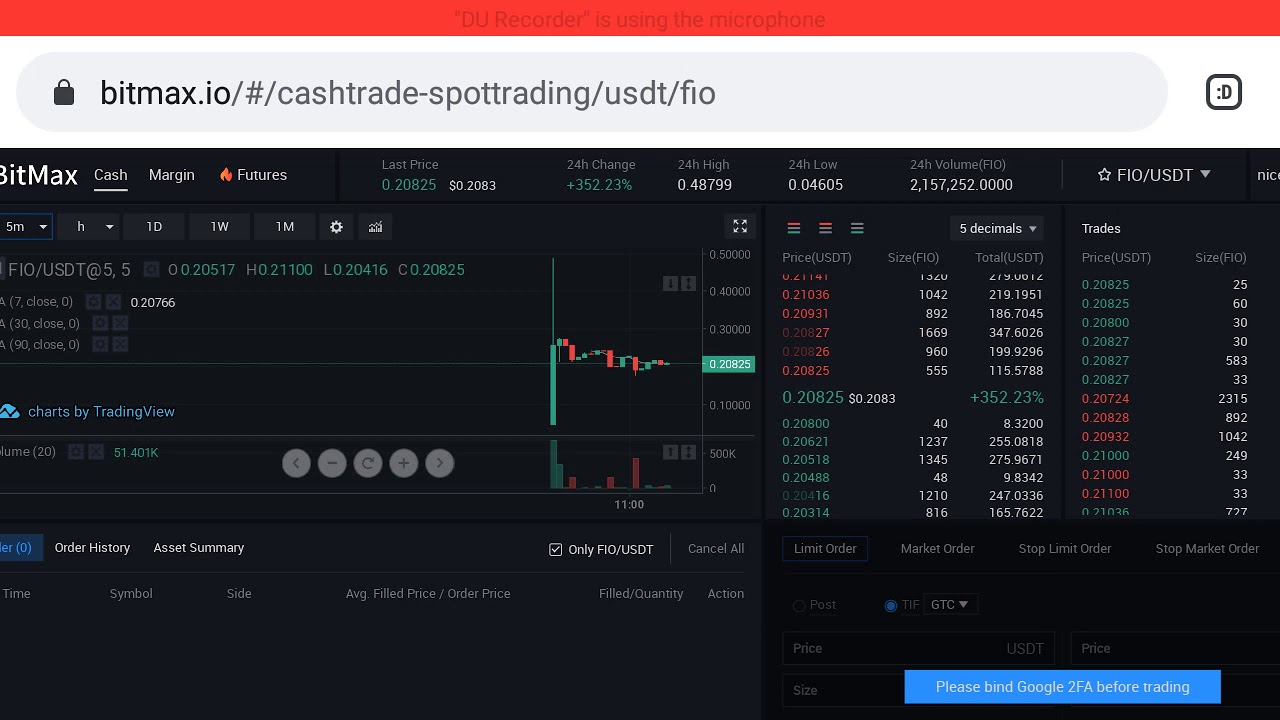Toggle the Only FIO/USDT checkbox
1280x720 pixels.
556,550
